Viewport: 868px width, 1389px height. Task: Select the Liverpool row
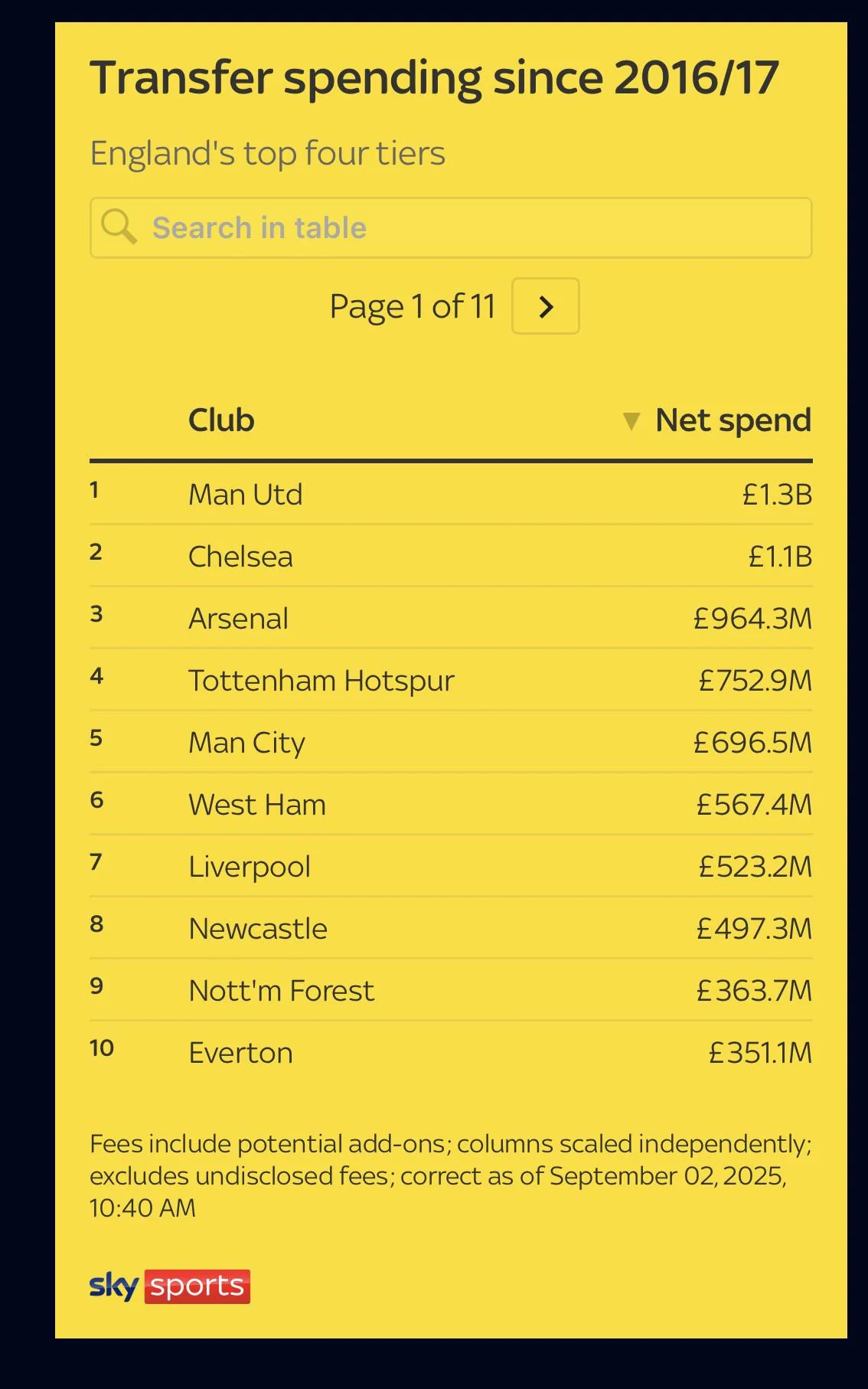click(x=451, y=866)
